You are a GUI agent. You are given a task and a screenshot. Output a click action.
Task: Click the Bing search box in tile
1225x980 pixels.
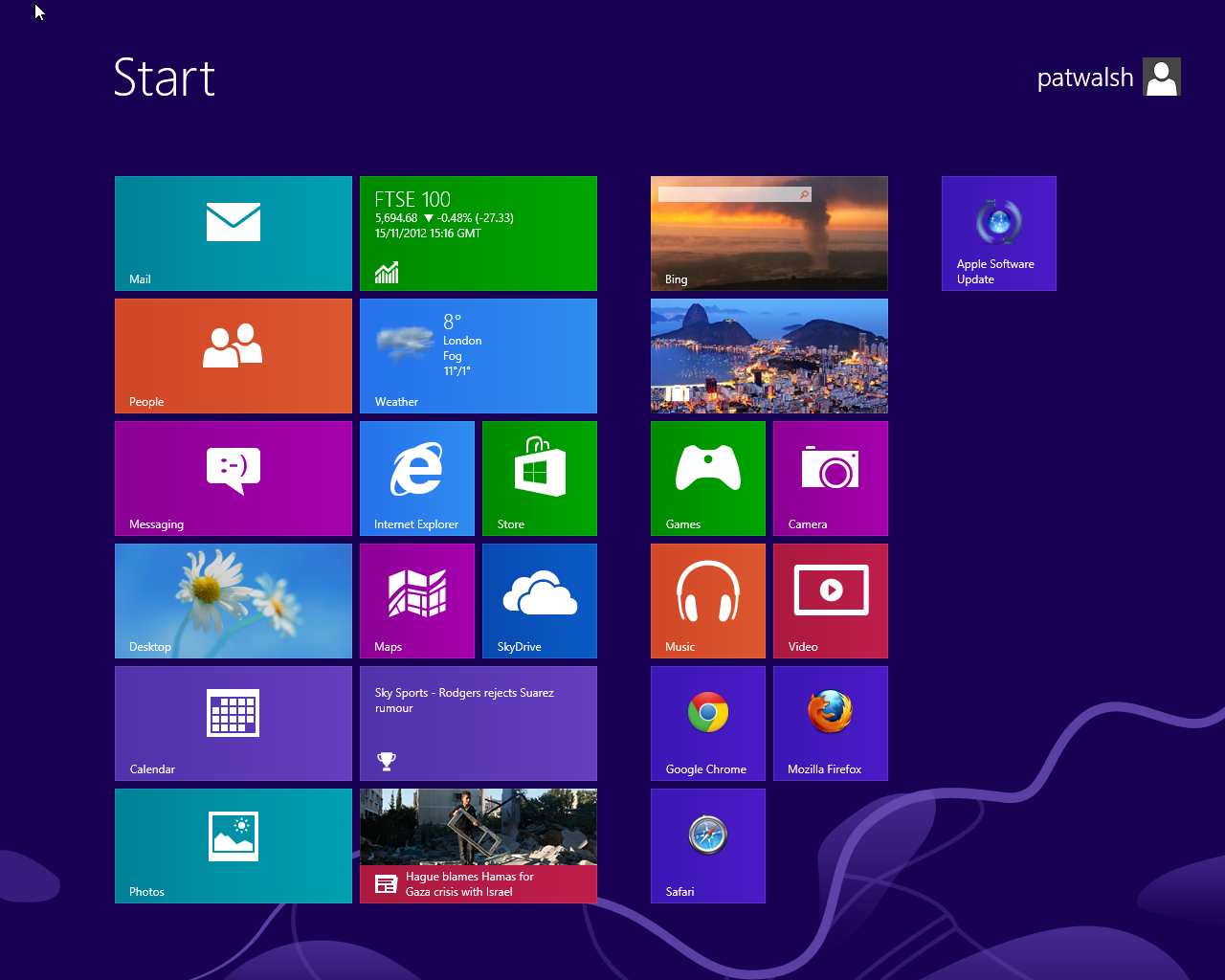pos(735,194)
